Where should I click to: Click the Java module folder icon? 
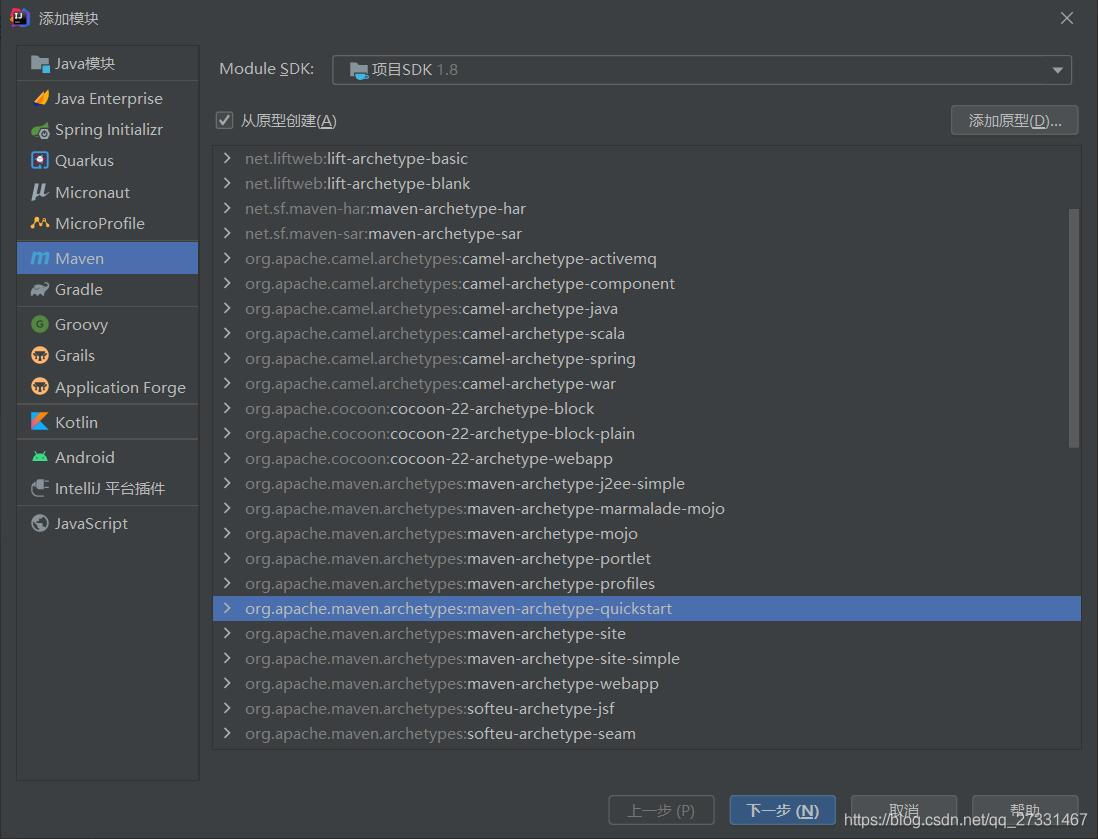pos(40,64)
